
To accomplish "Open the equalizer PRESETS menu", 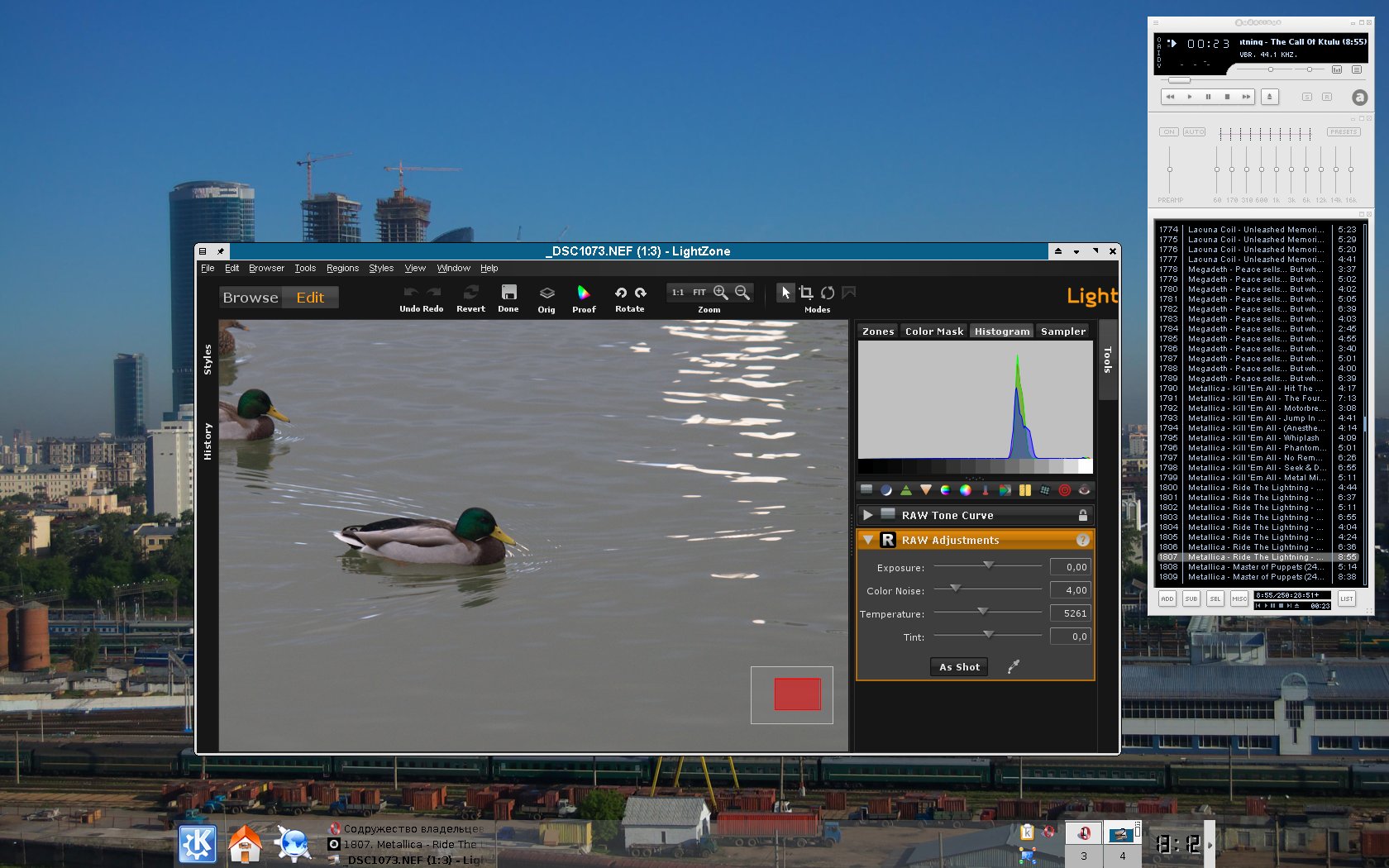I will tap(1344, 132).
